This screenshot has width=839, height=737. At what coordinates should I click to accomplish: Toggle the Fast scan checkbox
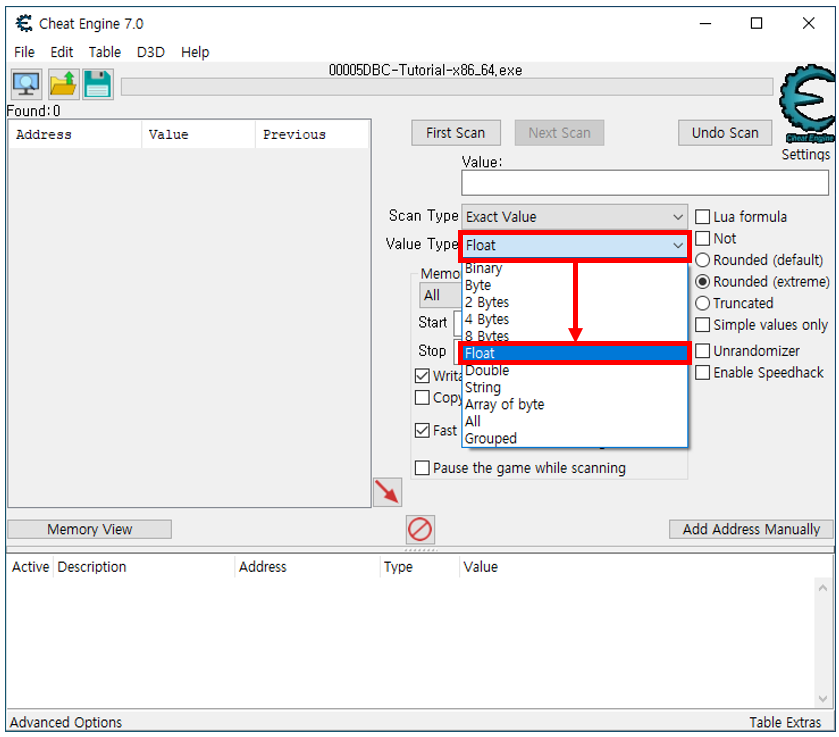tap(422, 430)
